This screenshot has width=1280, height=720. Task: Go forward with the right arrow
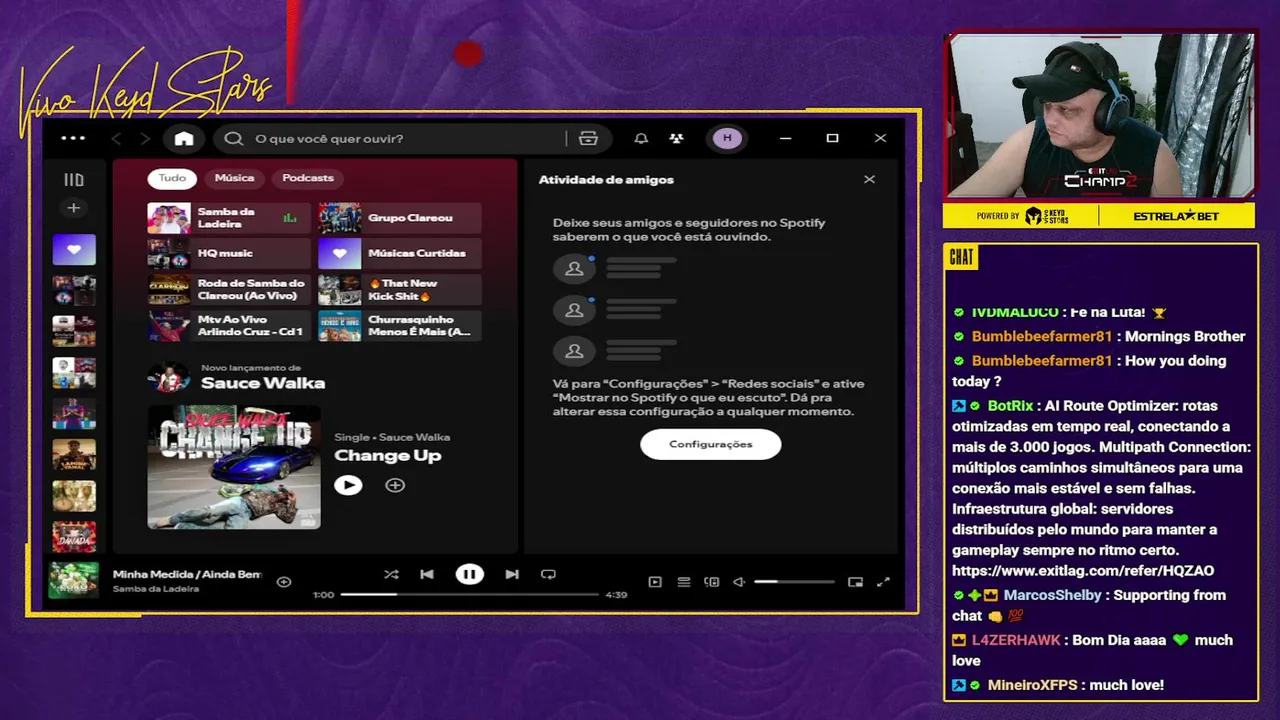click(x=145, y=138)
